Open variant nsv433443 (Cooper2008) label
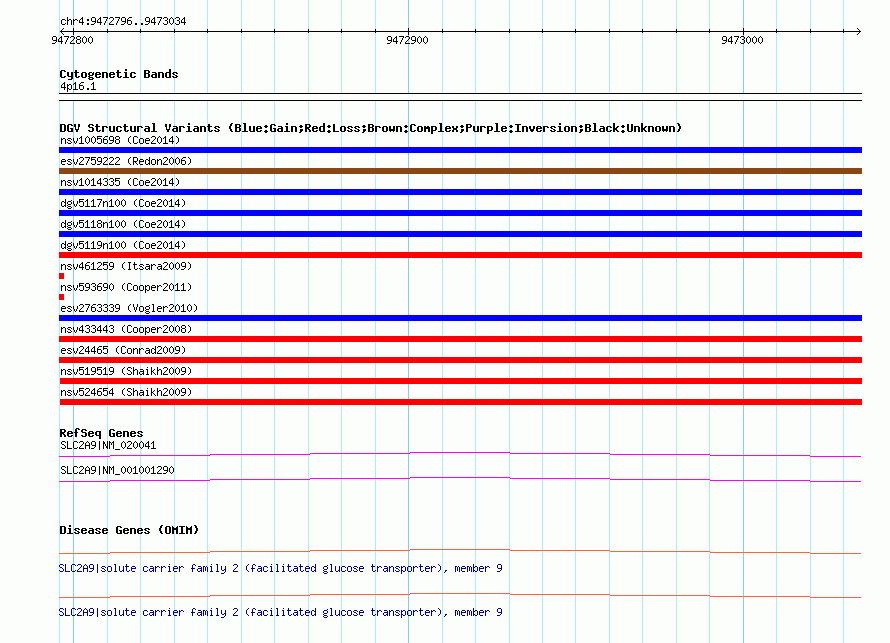Viewport: 890px width, 643px height. pyautogui.click(x=126, y=329)
